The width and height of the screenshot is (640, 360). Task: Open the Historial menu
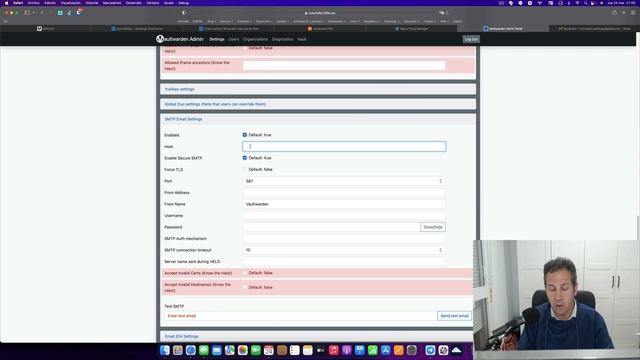point(91,3)
